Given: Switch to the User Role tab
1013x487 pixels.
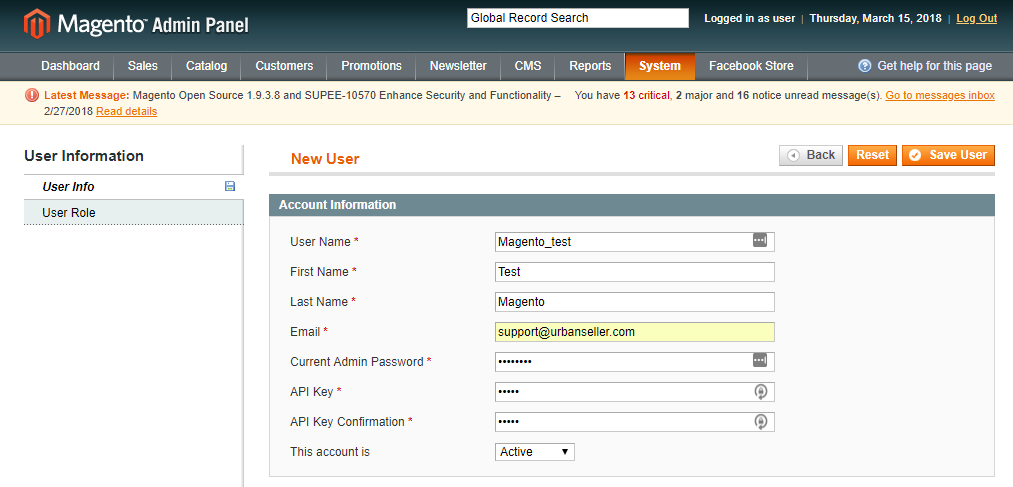Looking at the screenshot, I should click(69, 213).
